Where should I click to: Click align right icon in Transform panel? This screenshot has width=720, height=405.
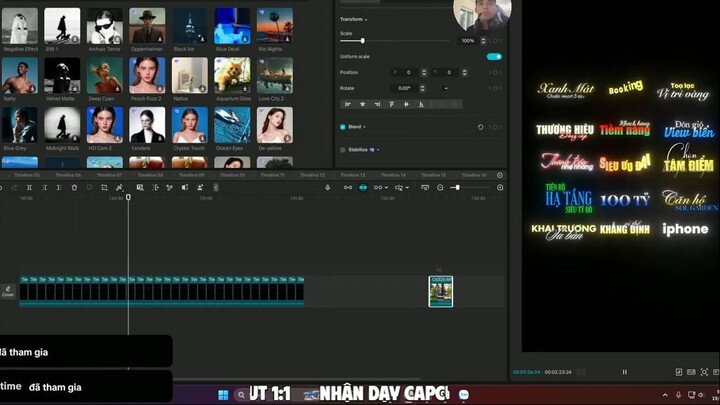(x=377, y=104)
